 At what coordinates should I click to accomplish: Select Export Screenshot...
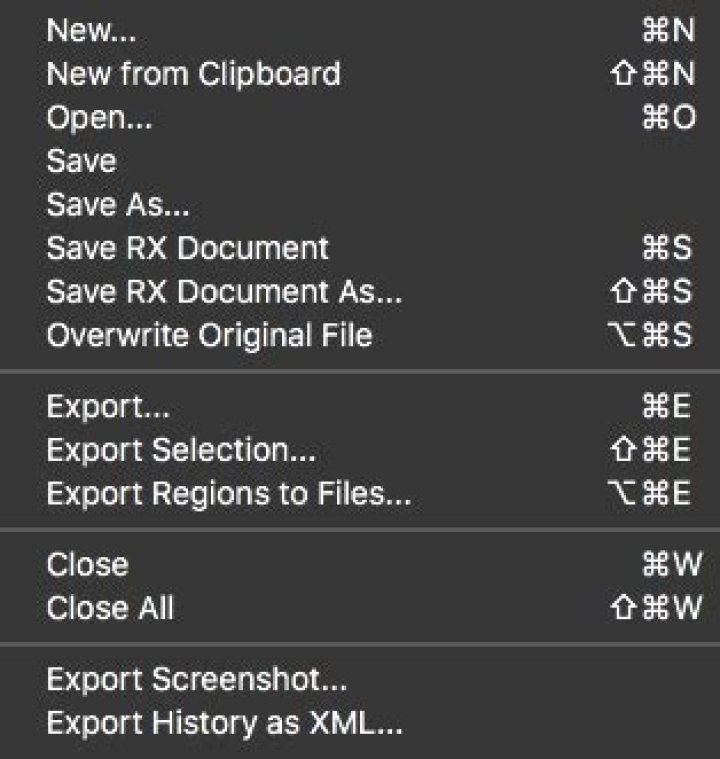[x=197, y=680]
